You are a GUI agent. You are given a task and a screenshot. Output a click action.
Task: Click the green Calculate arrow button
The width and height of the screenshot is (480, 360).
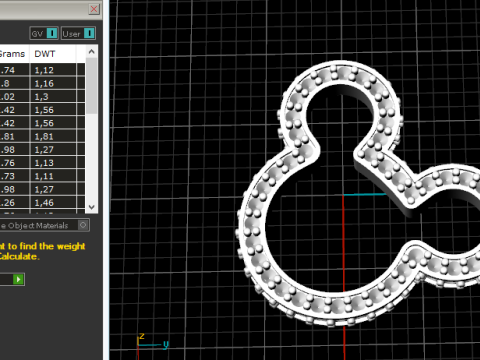coord(18,279)
